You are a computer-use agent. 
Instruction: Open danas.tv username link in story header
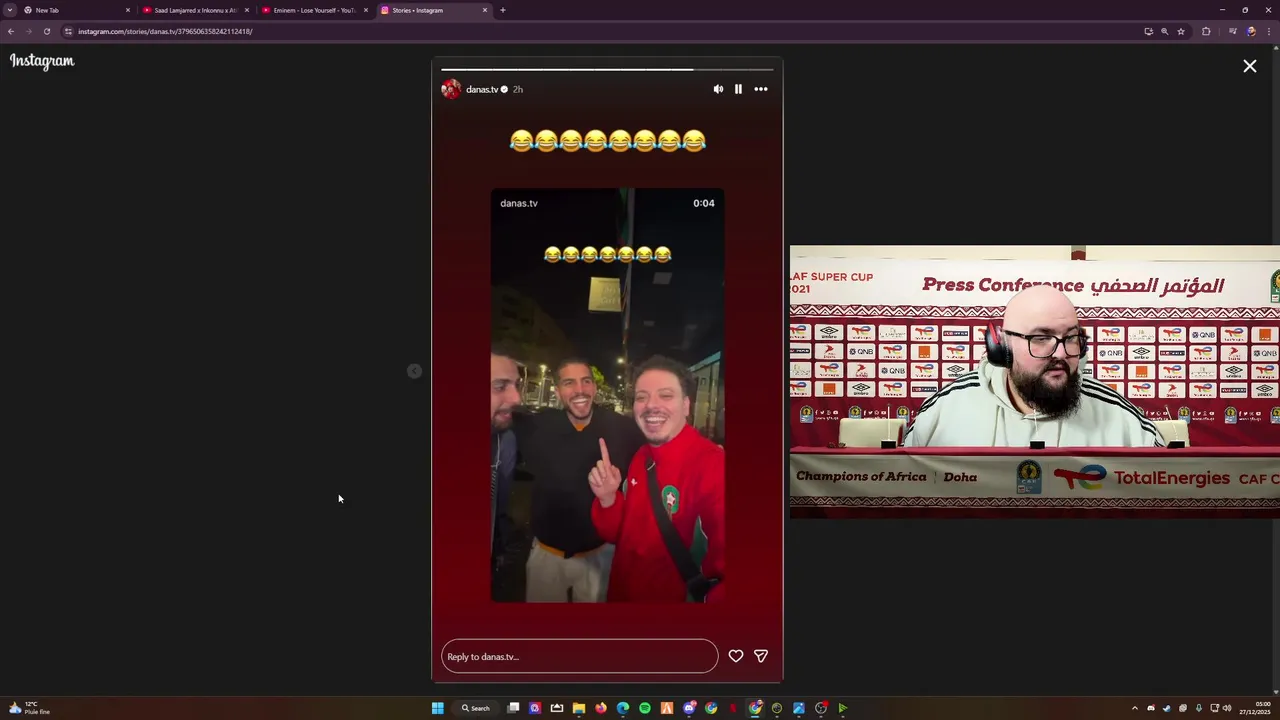pyautogui.click(x=482, y=89)
